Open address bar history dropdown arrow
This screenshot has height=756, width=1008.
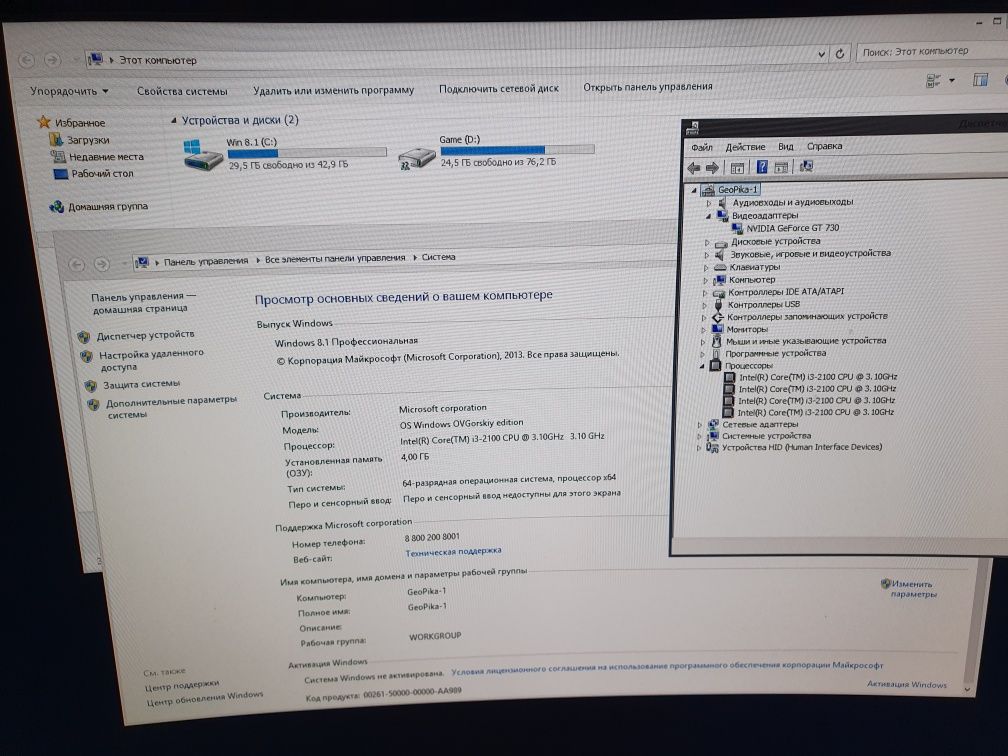[821, 55]
